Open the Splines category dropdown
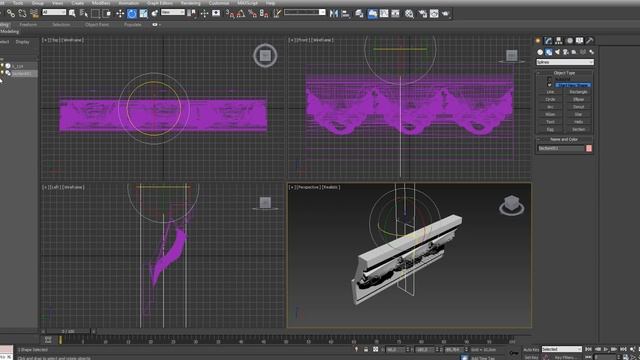Image resolution: width=640 pixels, height=360 pixels. tap(564, 62)
